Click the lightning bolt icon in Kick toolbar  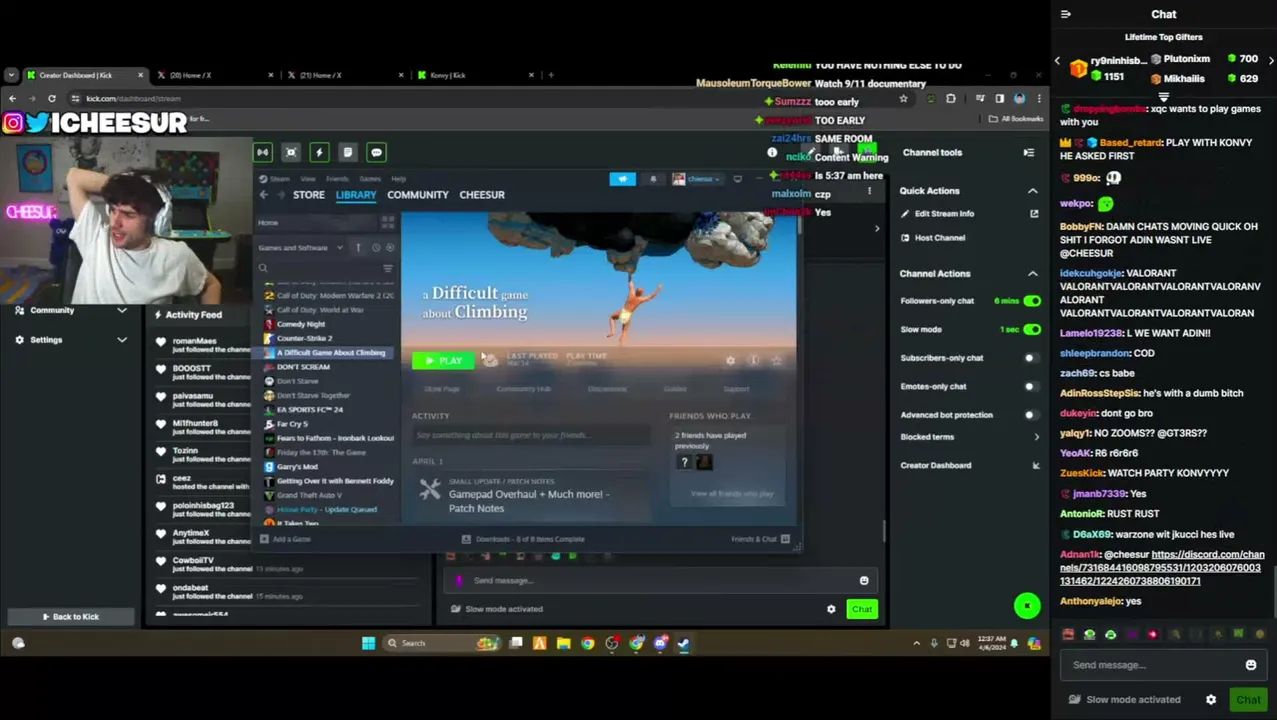click(319, 152)
